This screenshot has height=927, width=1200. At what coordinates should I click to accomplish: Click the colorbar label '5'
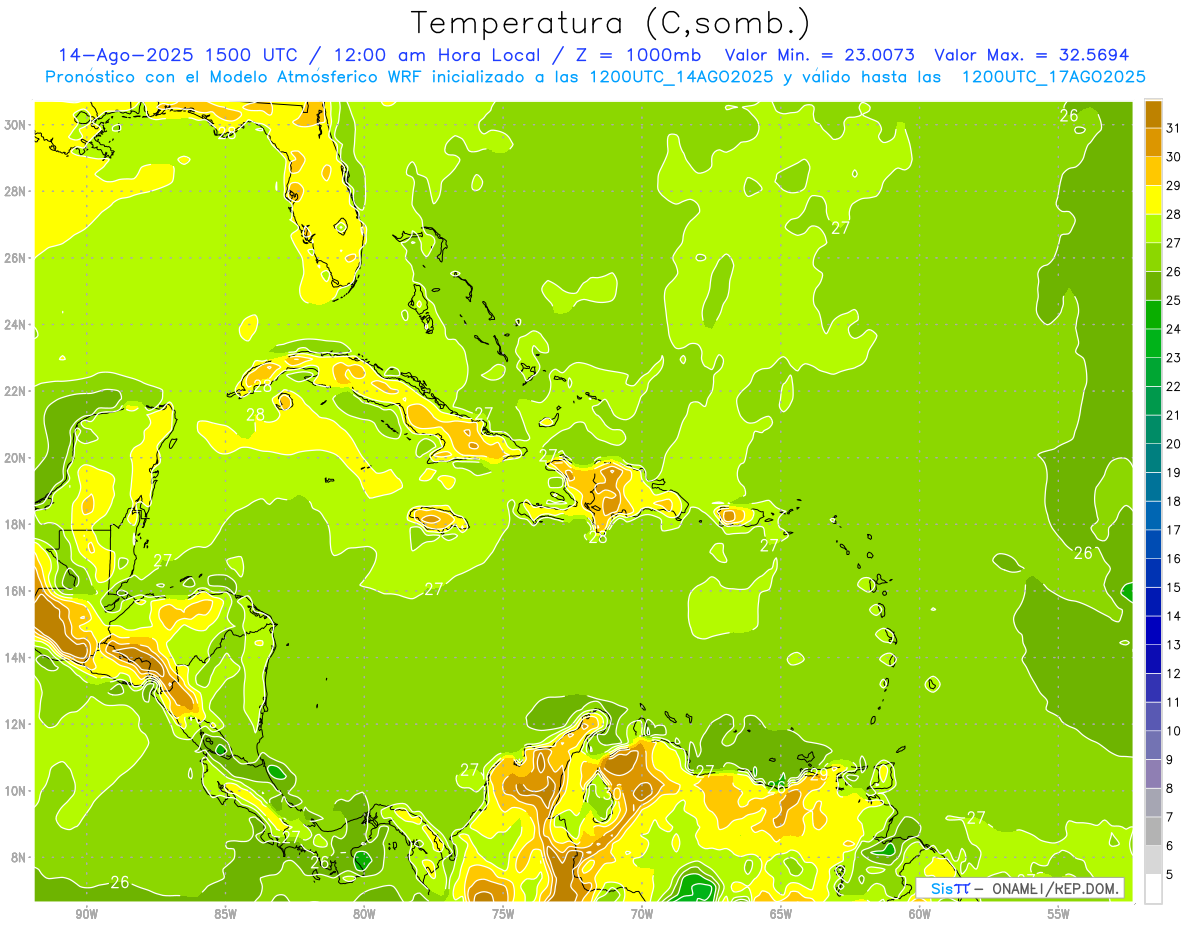[1171, 874]
